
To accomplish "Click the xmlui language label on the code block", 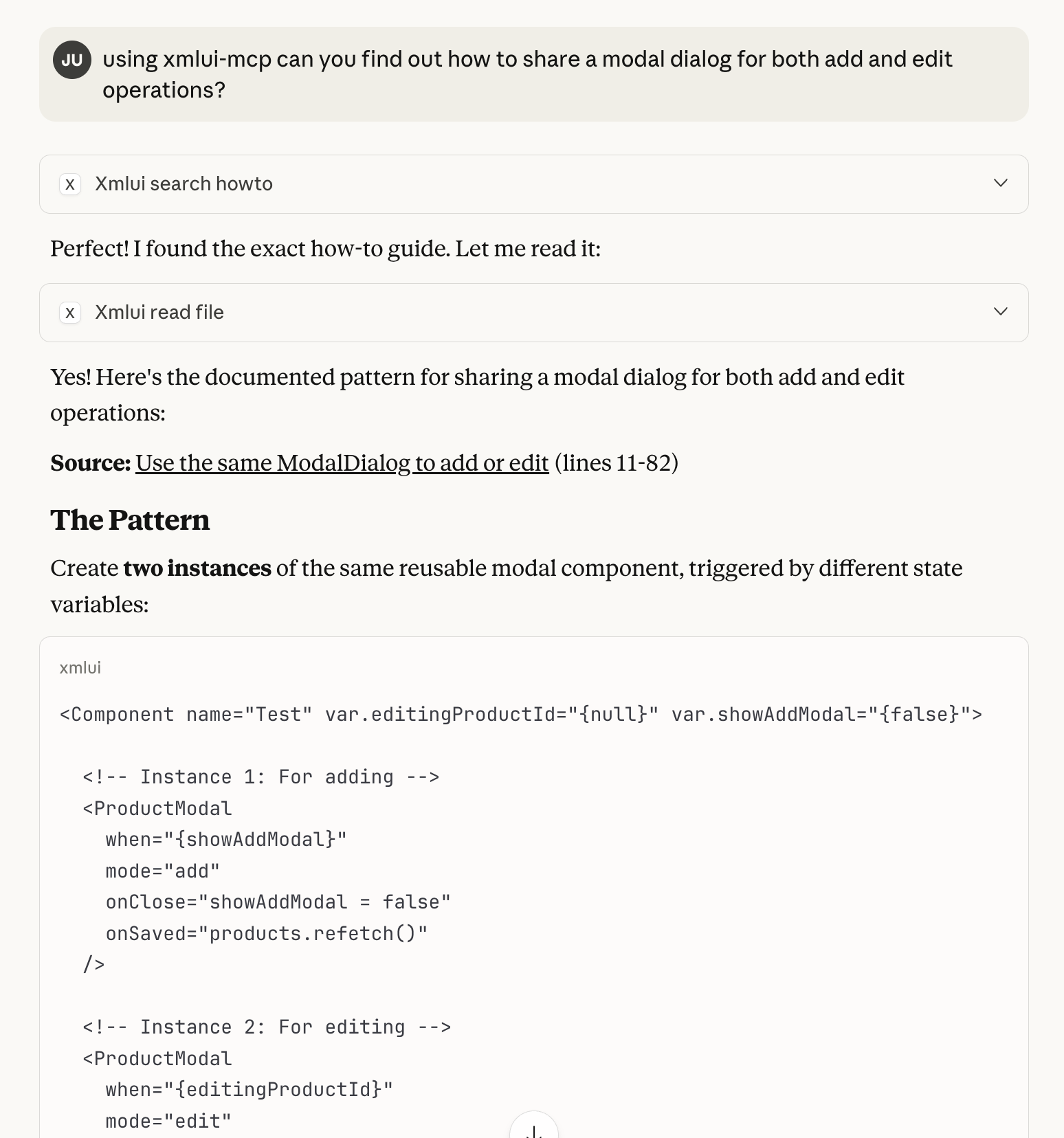I will click(x=80, y=667).
